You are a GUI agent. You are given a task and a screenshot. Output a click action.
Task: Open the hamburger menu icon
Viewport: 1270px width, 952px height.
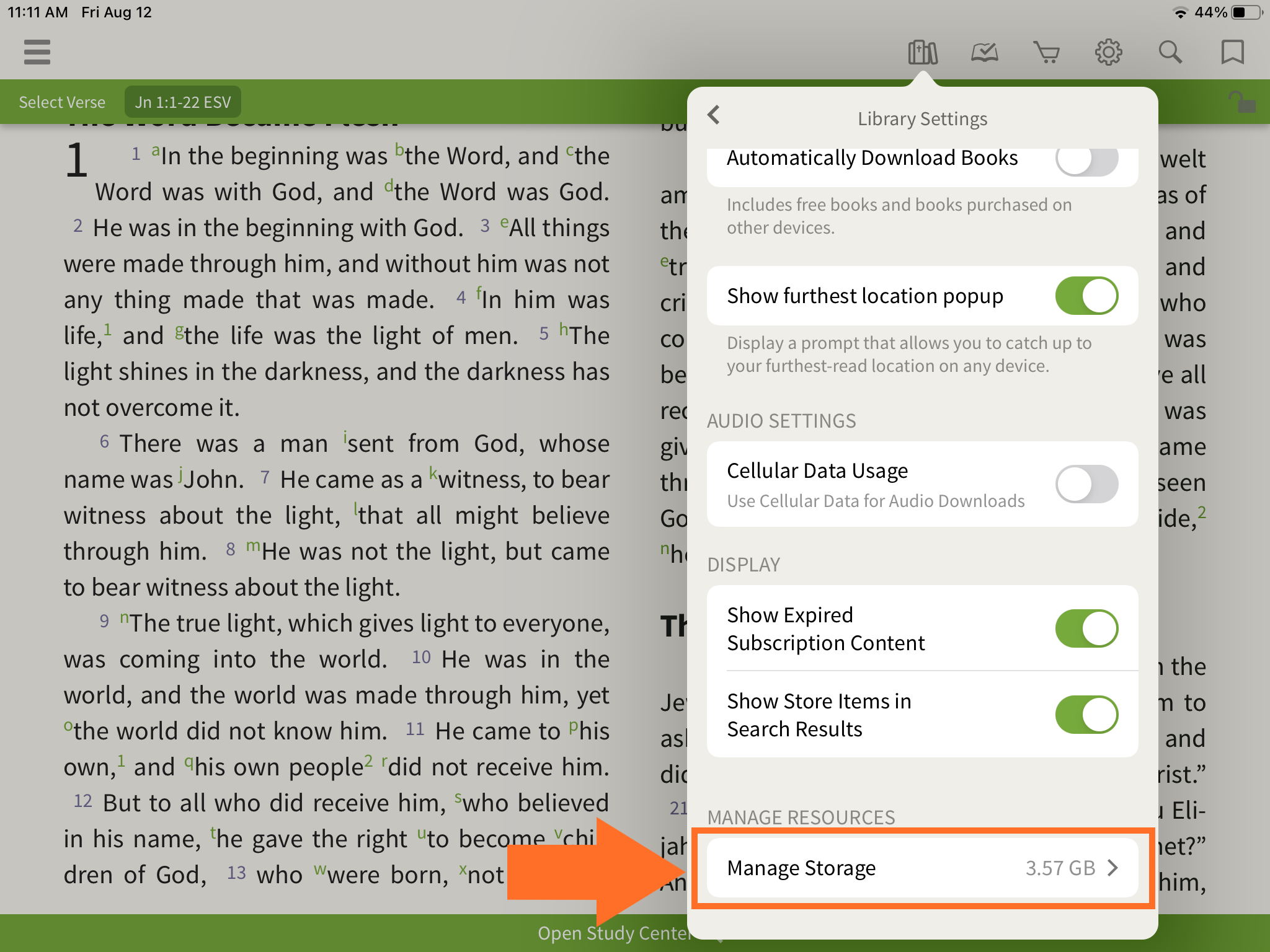(x=37, y=52)
